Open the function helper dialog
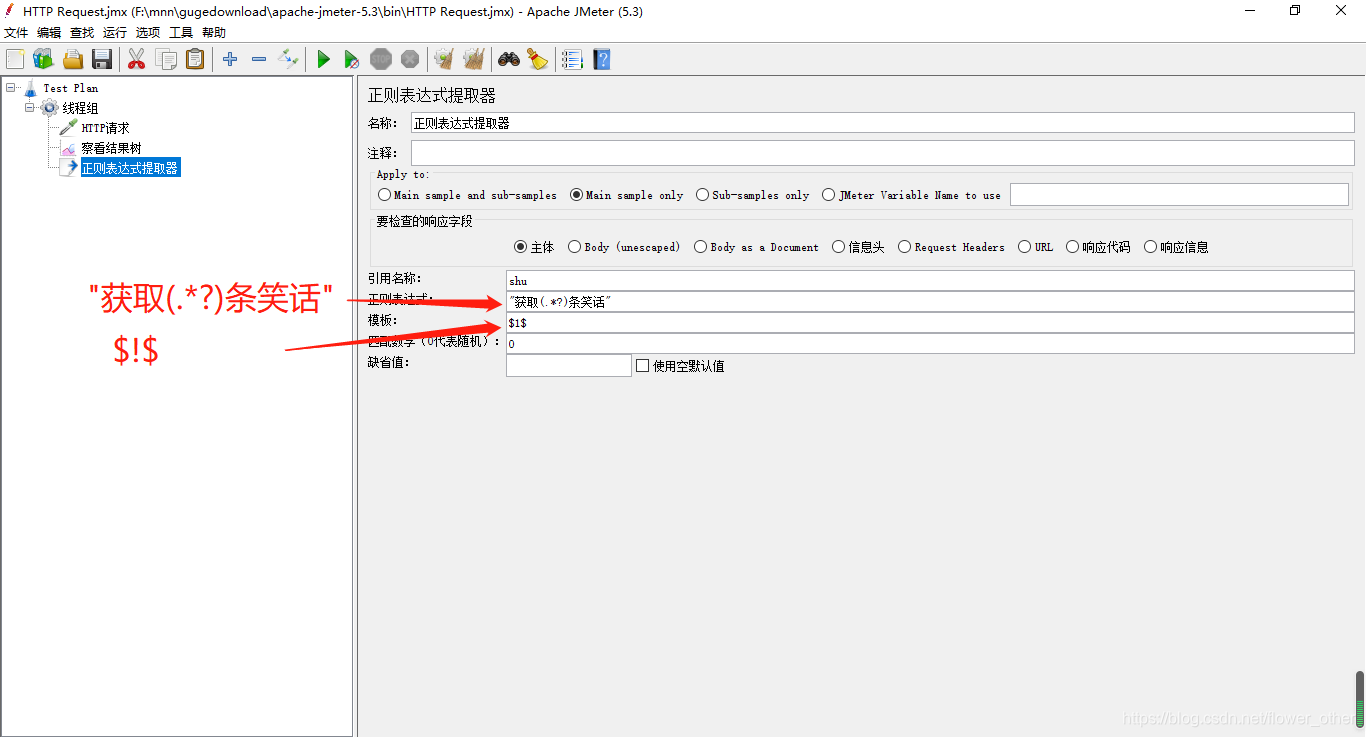Screen dimensions: 1366x737 pyautogui.click(x=572, y=60)
